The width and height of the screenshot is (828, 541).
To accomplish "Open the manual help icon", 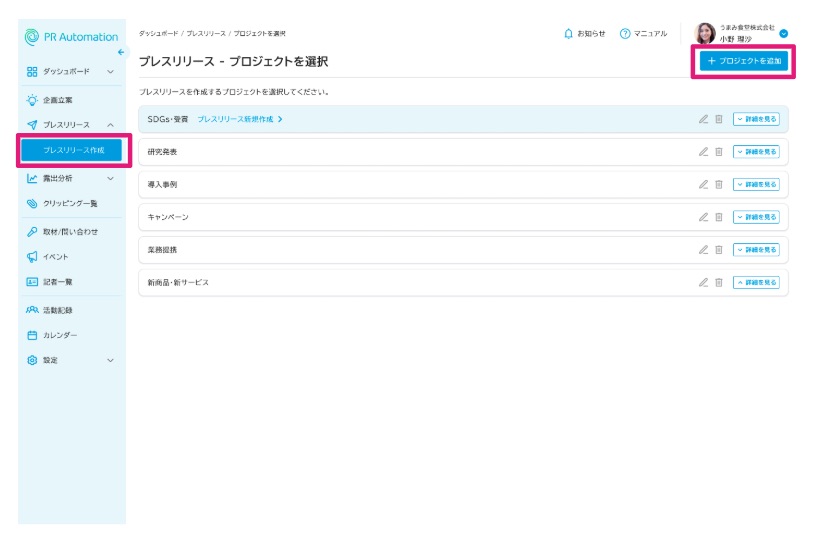I will tap(625, 33).
